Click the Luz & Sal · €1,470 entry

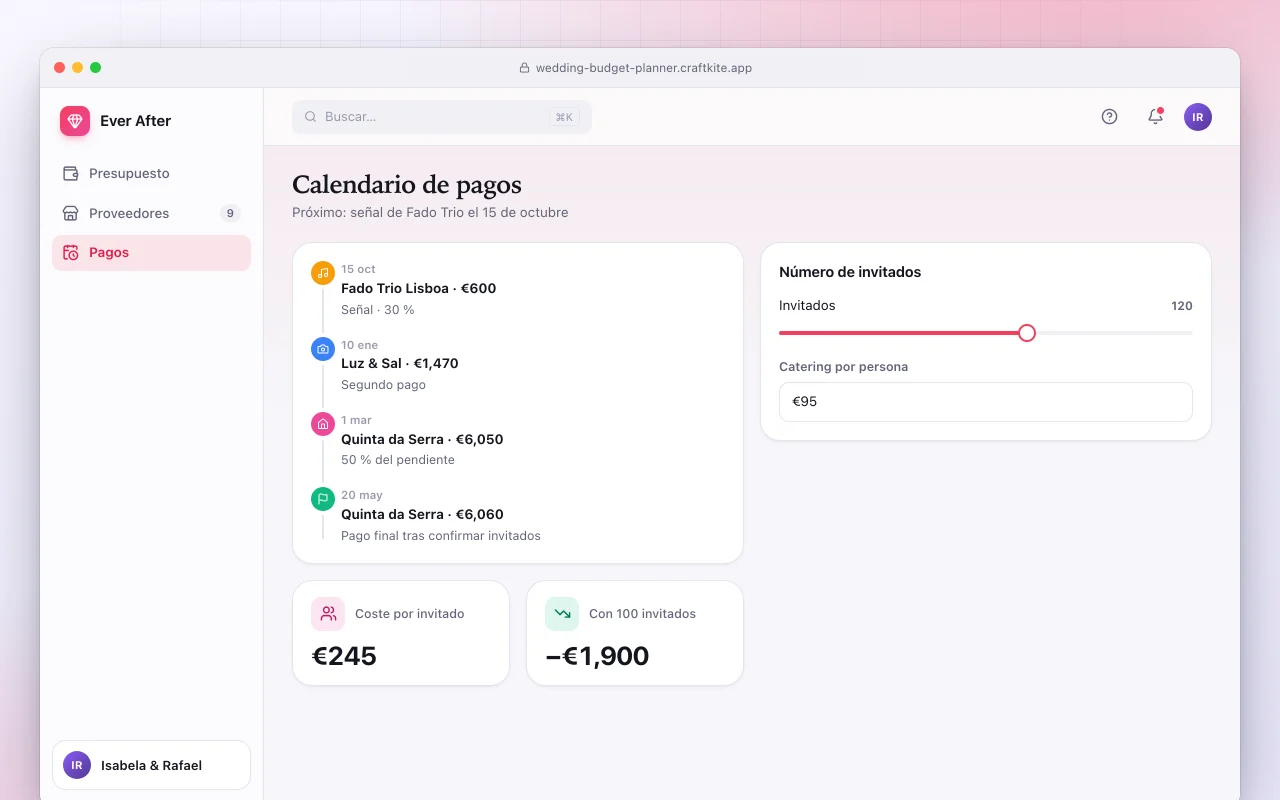[x=400, y=363]
